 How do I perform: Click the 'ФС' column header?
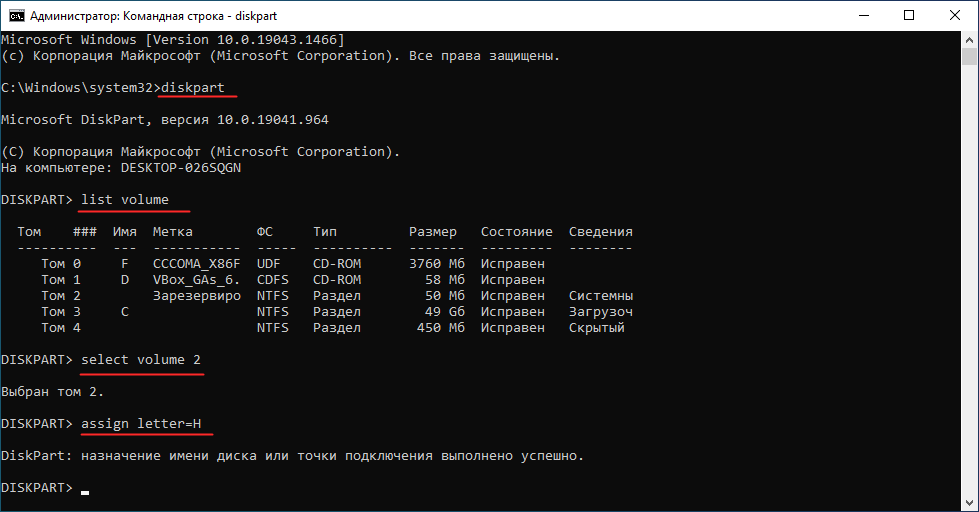point(265,232)
